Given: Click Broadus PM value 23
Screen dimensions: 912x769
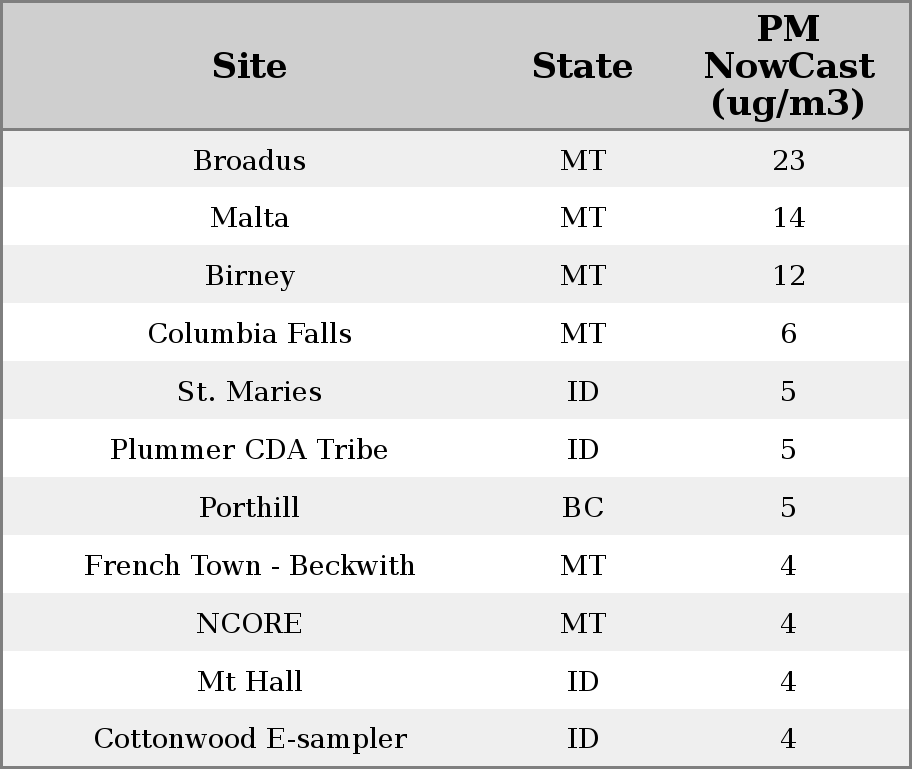Looking at the screenshot, I should (x=788, y=160).
